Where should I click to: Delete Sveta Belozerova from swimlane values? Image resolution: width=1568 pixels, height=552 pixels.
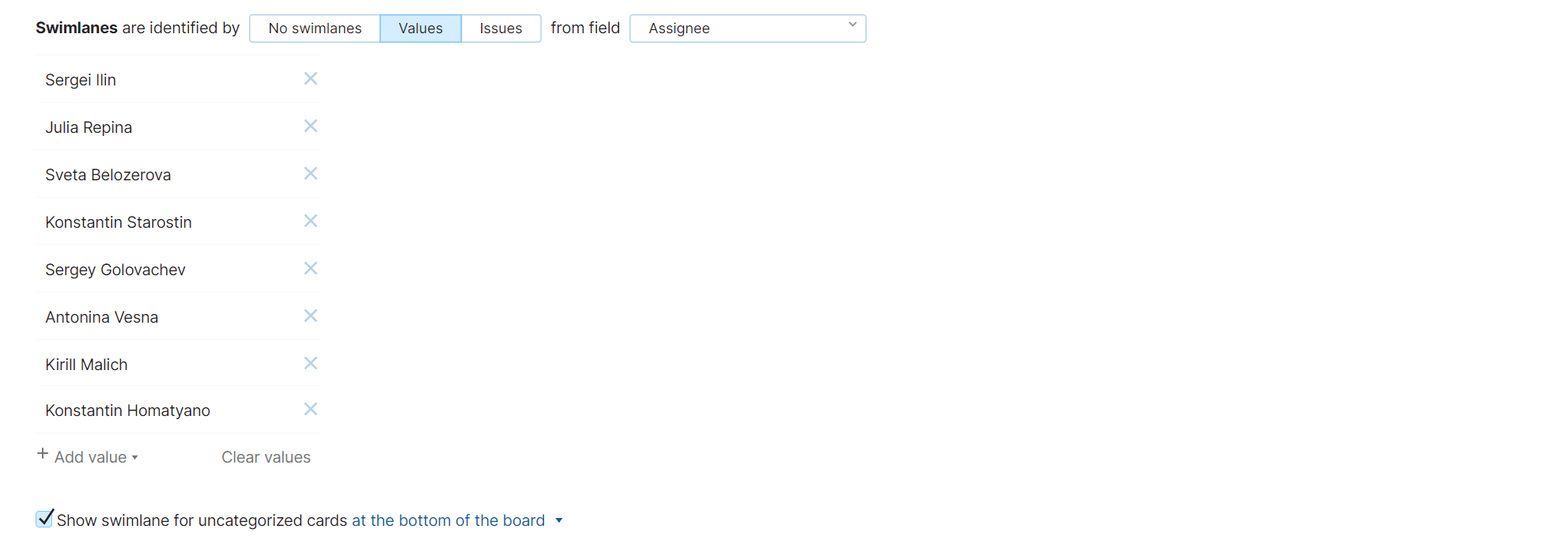pos(311,173)
